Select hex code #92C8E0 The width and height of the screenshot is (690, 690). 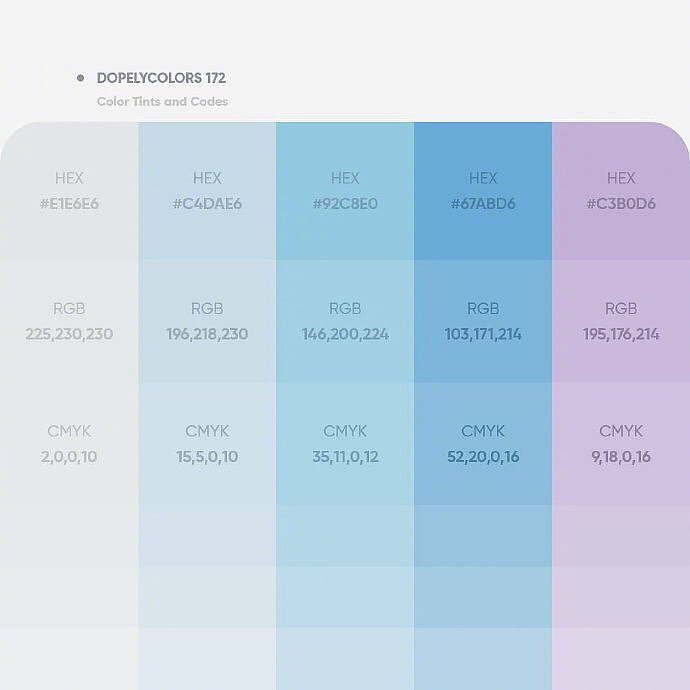[x=345, y=204]
